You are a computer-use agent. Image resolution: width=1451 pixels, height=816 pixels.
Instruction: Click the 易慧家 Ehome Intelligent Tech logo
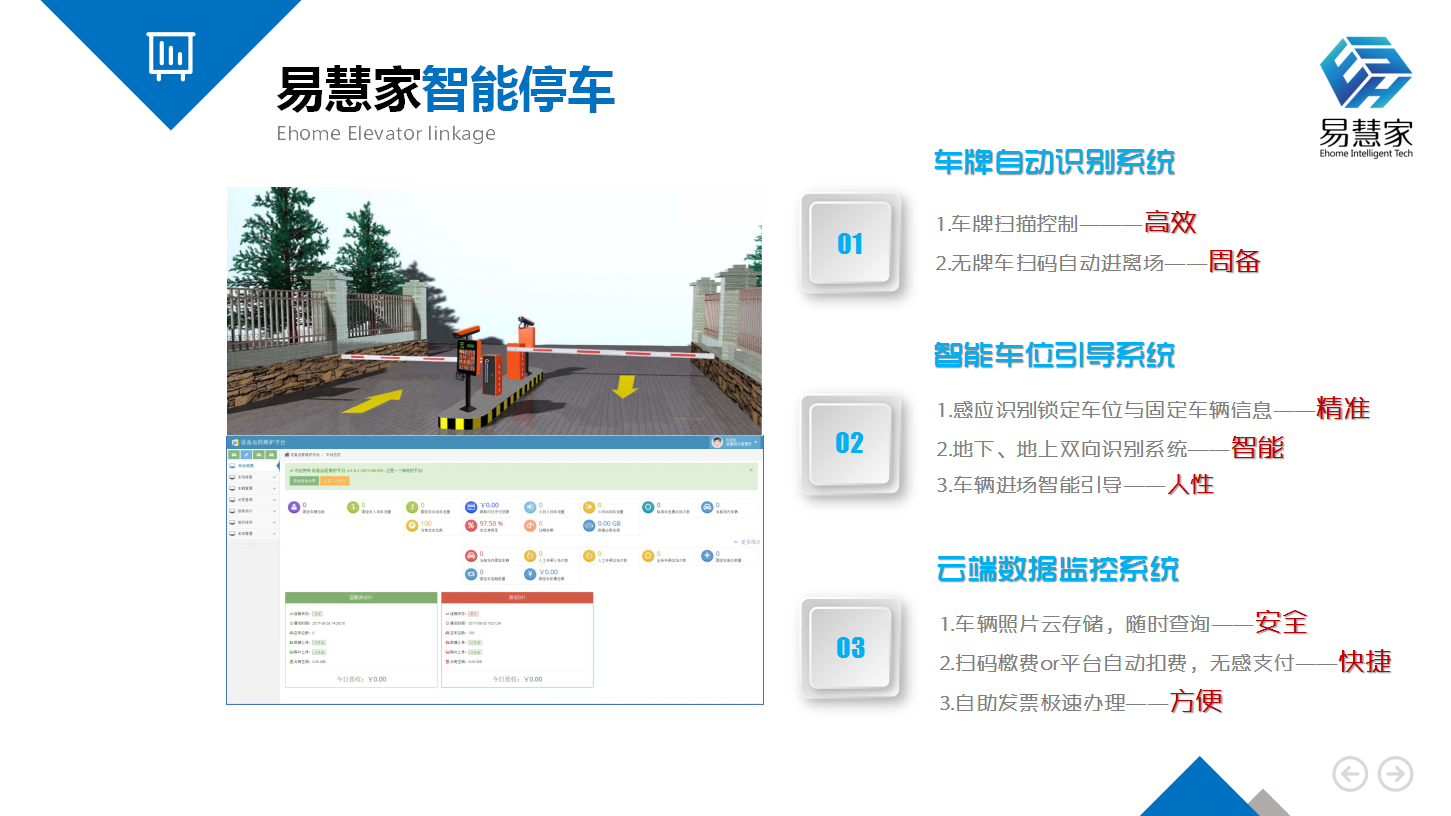pyautogui.click(x=1366, y=98)
